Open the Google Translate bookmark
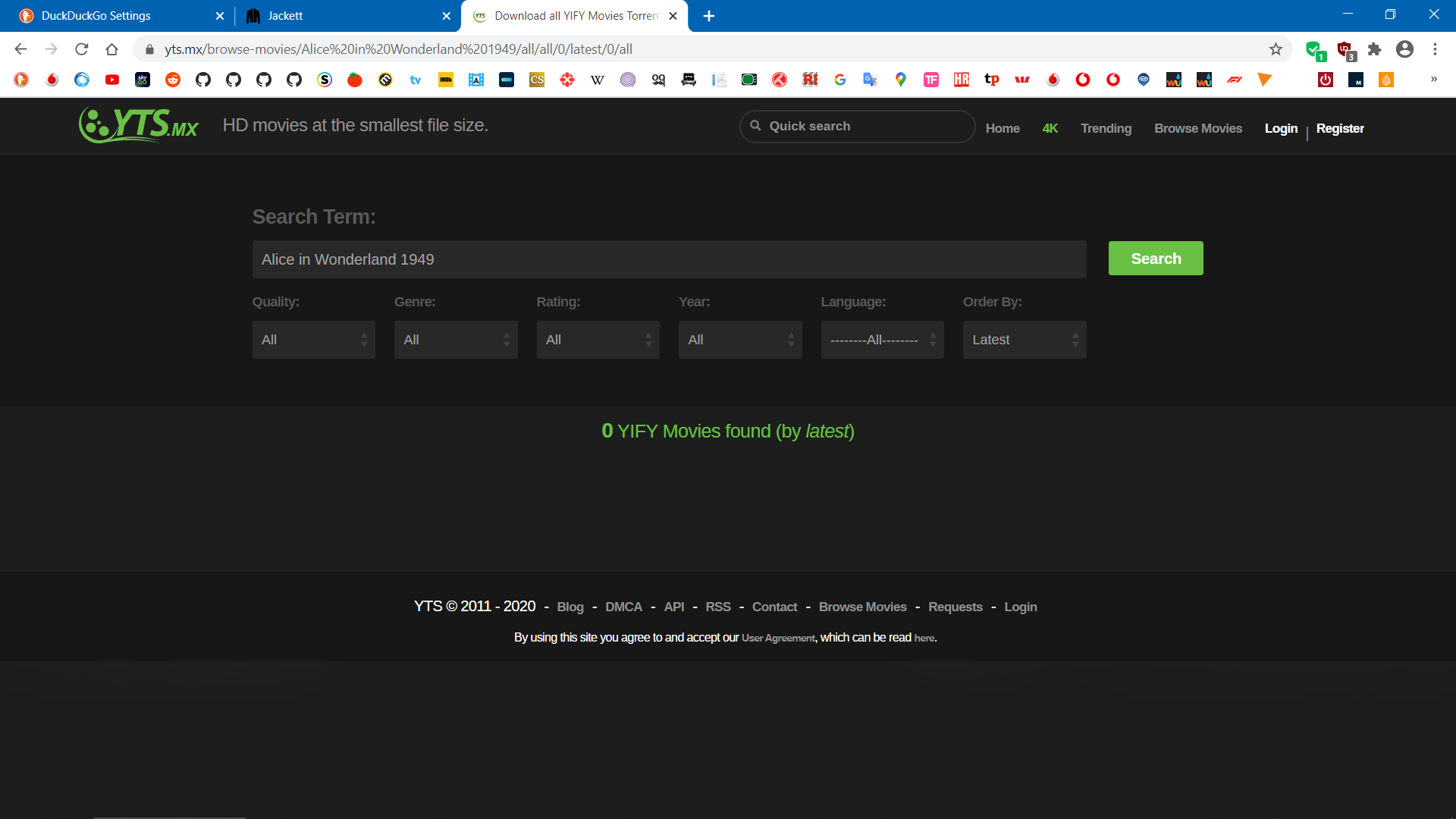This screenshot has height=819, width=1456. (870, 80)
